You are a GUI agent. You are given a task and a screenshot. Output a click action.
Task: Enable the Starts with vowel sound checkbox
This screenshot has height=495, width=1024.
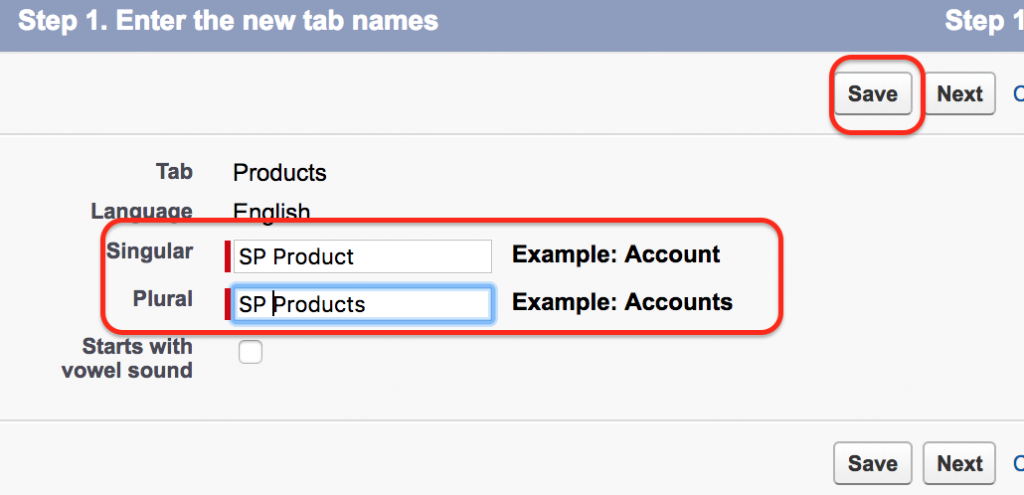[x=251, y=352]
